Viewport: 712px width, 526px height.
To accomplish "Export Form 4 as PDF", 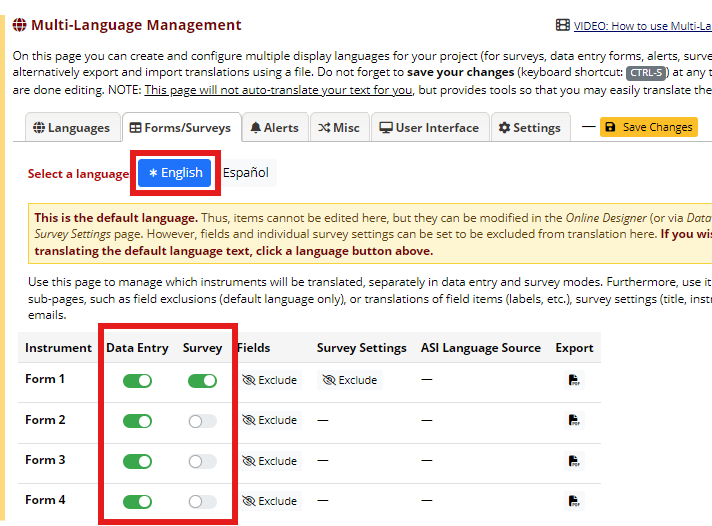I will tap(574, 501).
